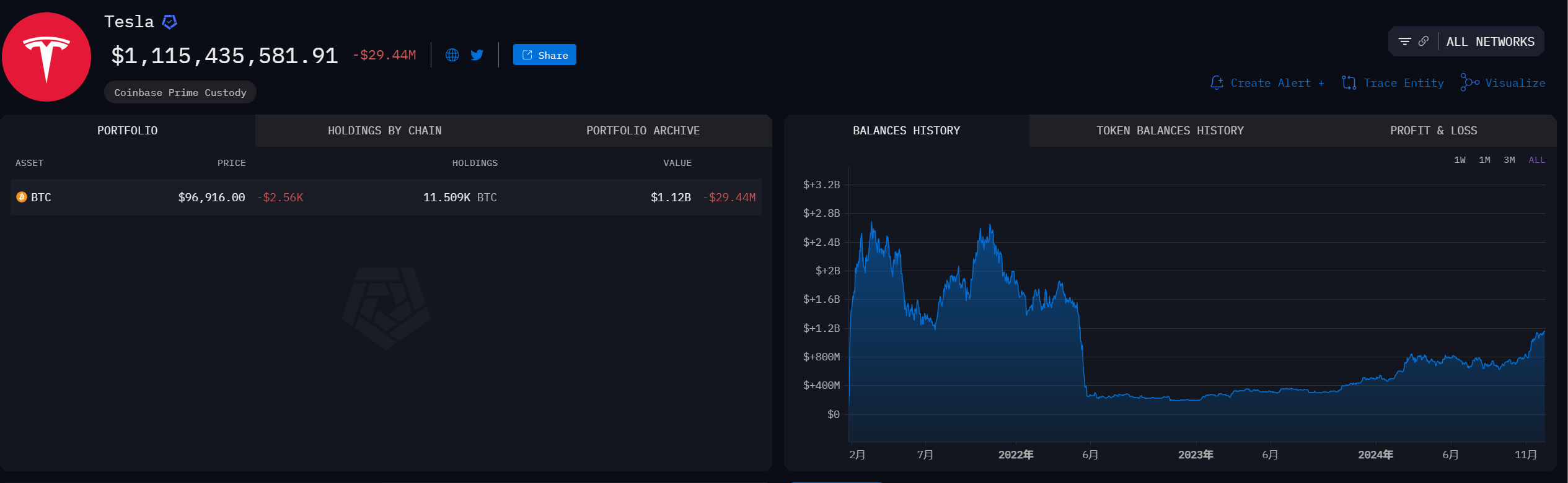The image size is (1568, 483).
Task: Open Tesla's Twitter profile icon
Action: click(x=477, y=55)
